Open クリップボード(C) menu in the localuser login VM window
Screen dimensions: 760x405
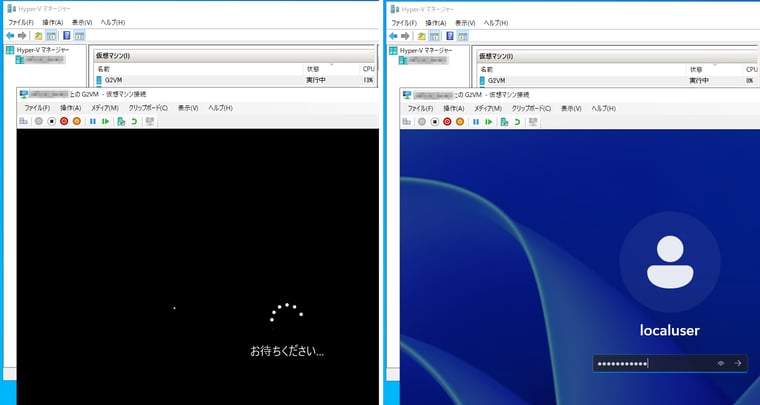pyautogui.click(x=531, y=109)
